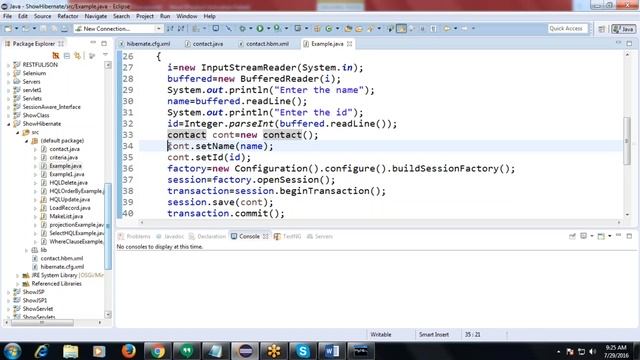Image resolution: width=640 pixels, height=360 pixels.
Task: Select hibernate.cfg.xml file in Package Explorer tree
Action: [62, 267]
